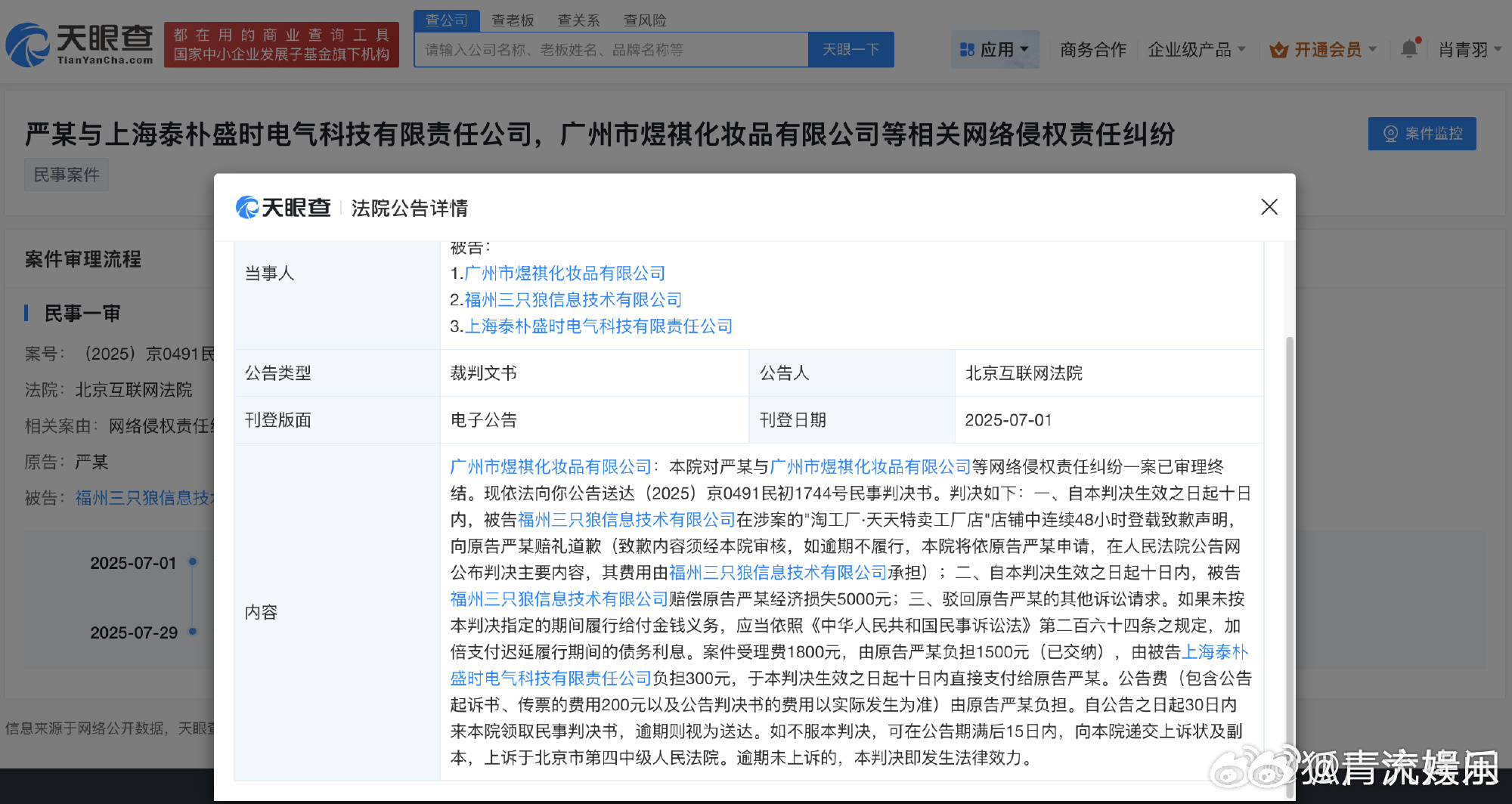Click the 案件审理流程 heading

click(x=83, y=259)
